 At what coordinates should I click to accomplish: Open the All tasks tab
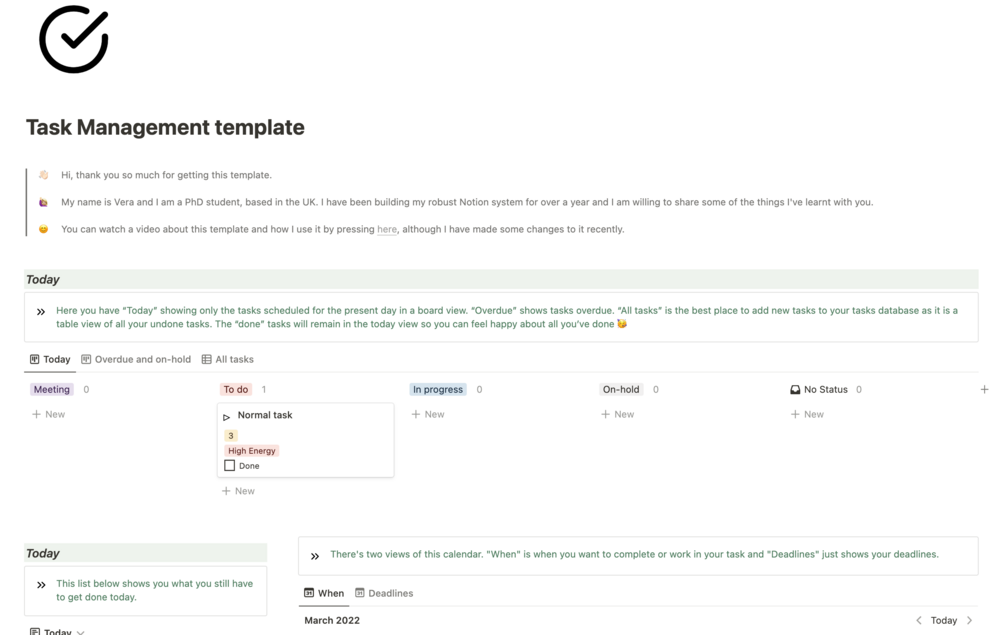[x=228, y=359]
